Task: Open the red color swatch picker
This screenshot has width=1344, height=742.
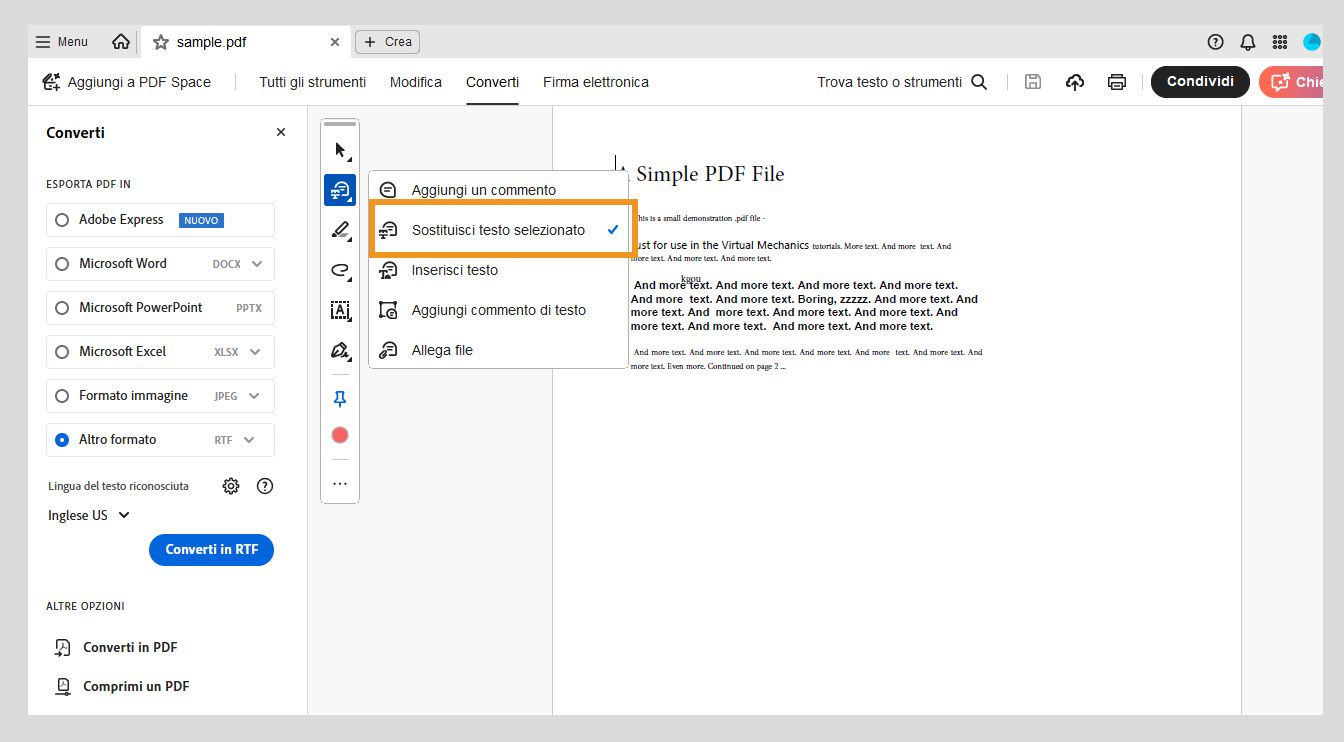Action: (x=340, y=435)
